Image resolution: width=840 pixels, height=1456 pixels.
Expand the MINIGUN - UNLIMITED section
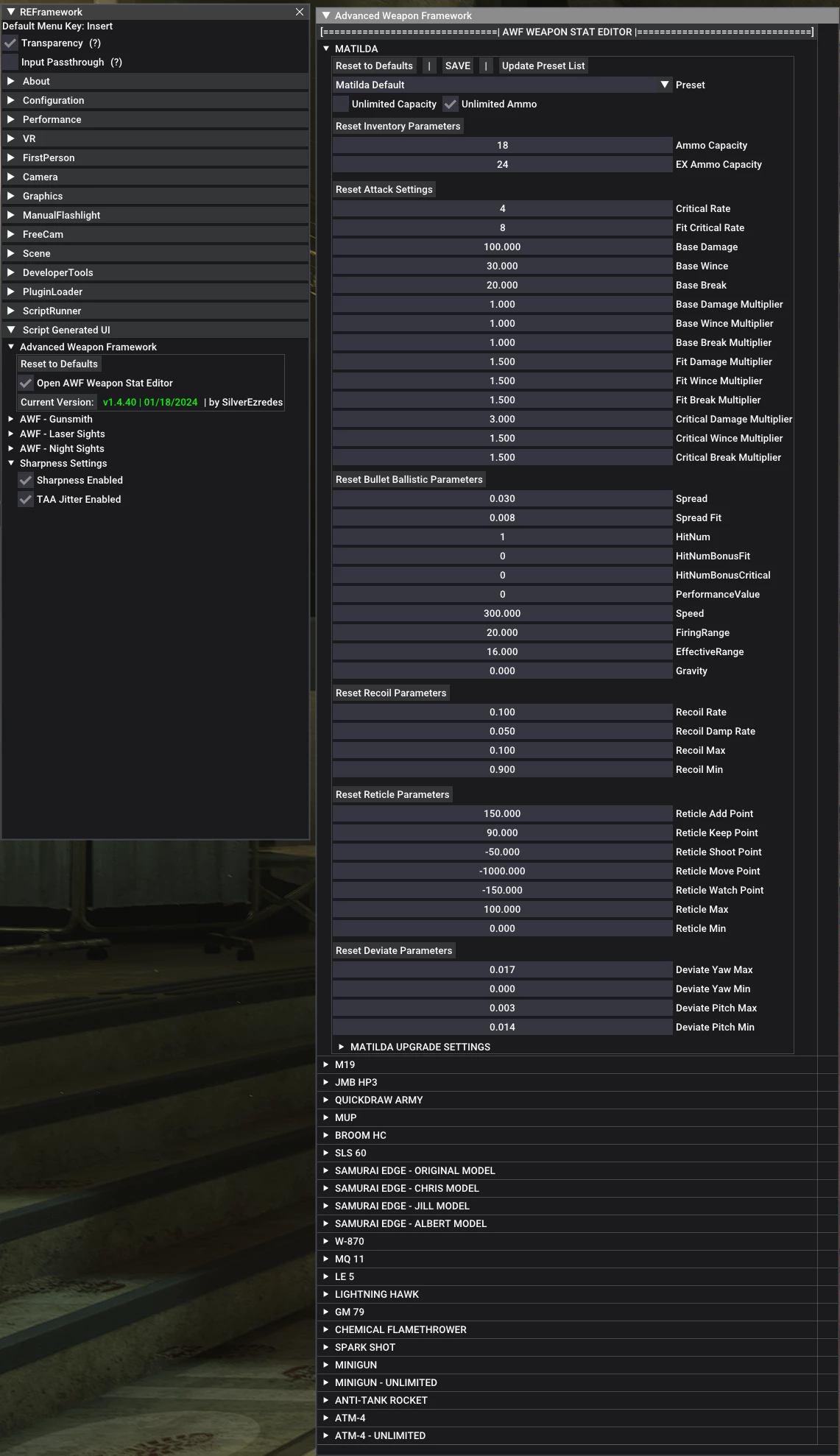[326, 1382]
